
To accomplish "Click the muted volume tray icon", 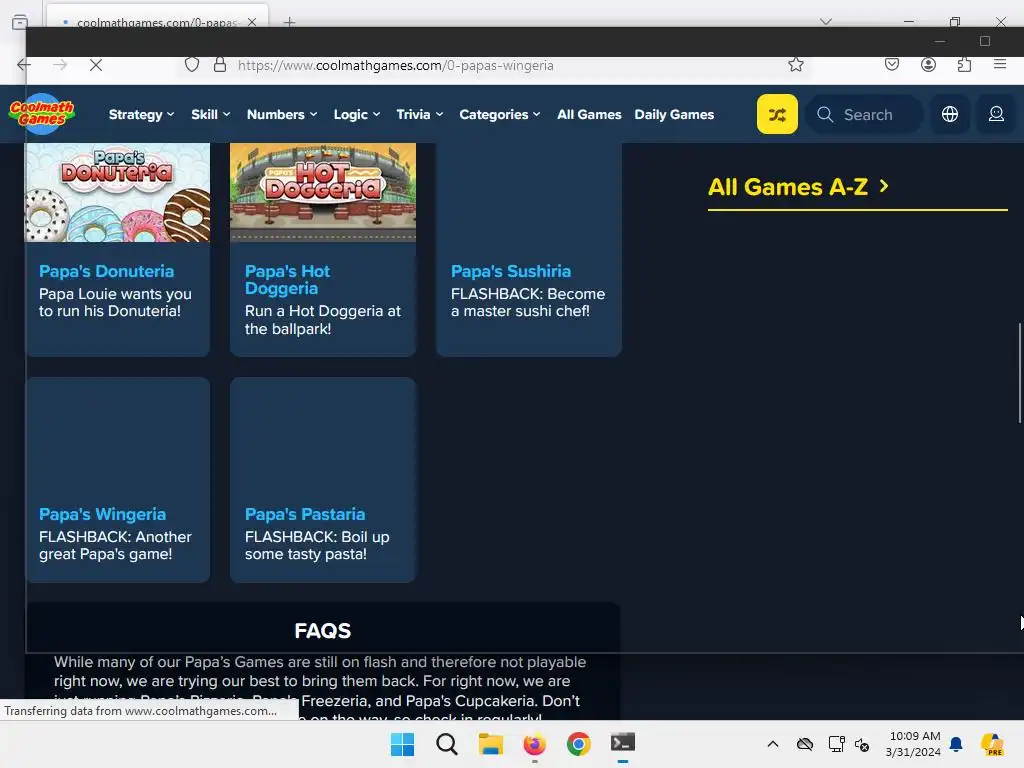I will click(x=862, y=744).
